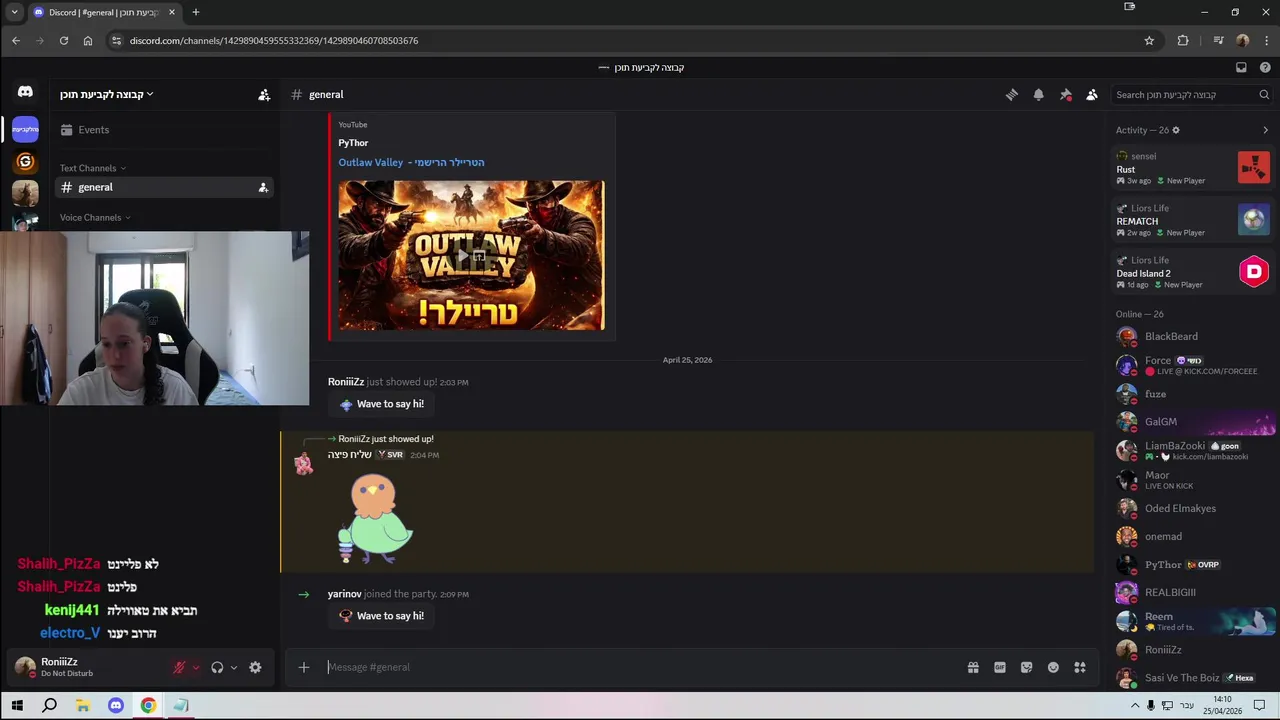This screenshot has width=1280, height=720.
Task: Collapse the Text Channels category
Action: click(93, 168)
